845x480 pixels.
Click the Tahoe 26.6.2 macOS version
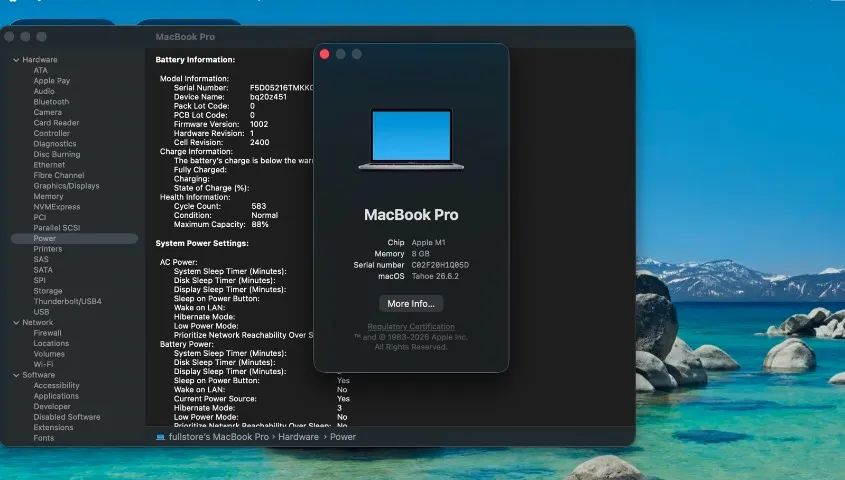tap(435, 276)
